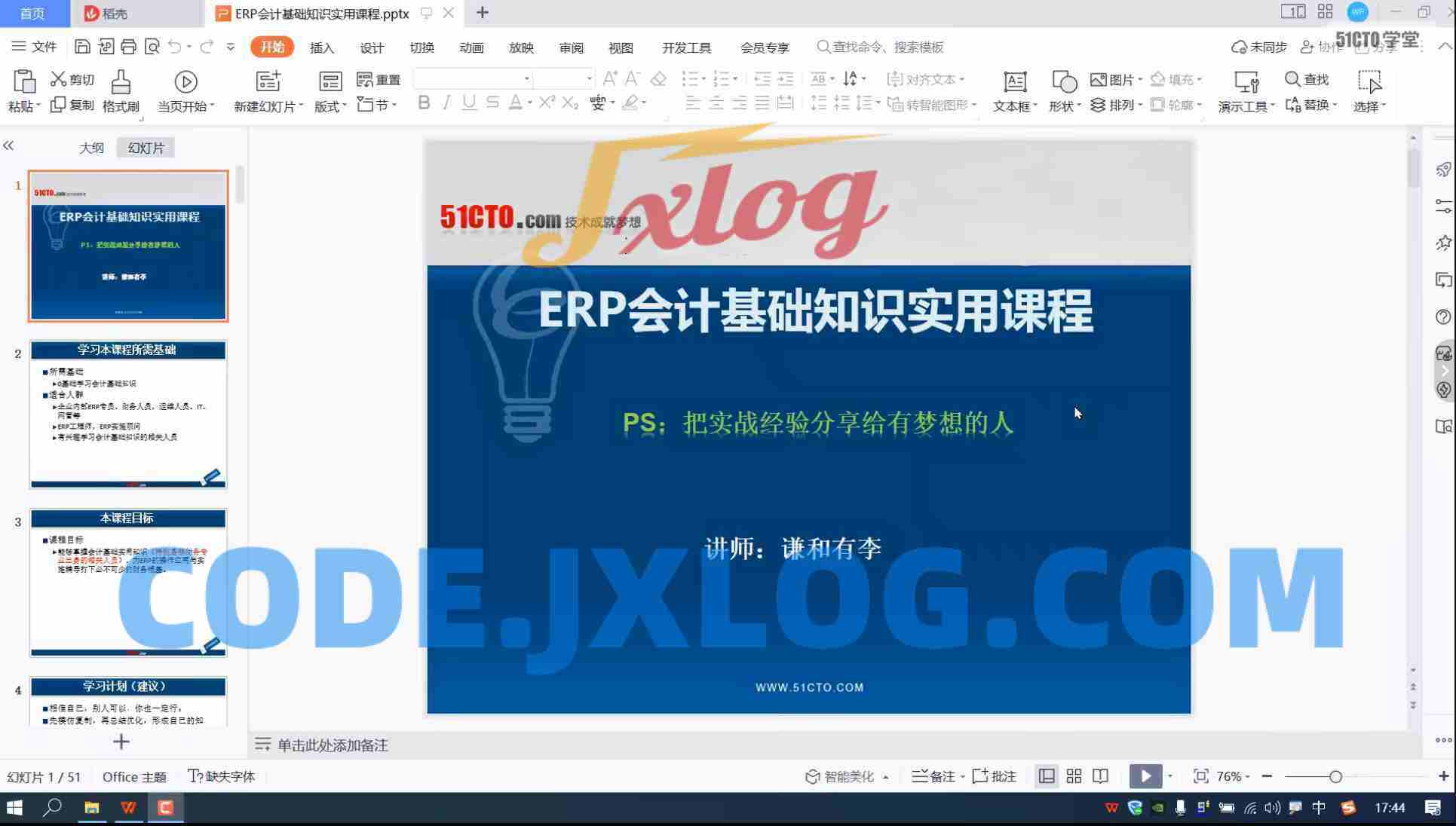Toggle Subscript formatting
This screenshot has width=1456, height=826.
click(x=570, y=103)
